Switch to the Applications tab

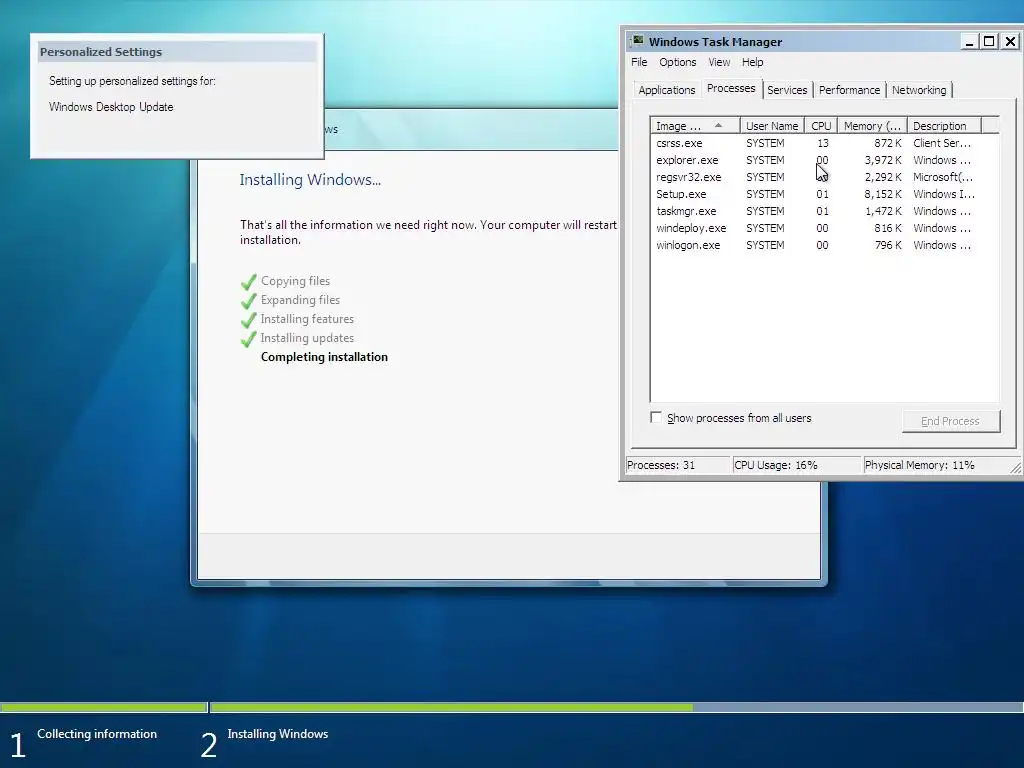[x=666, y=90]
